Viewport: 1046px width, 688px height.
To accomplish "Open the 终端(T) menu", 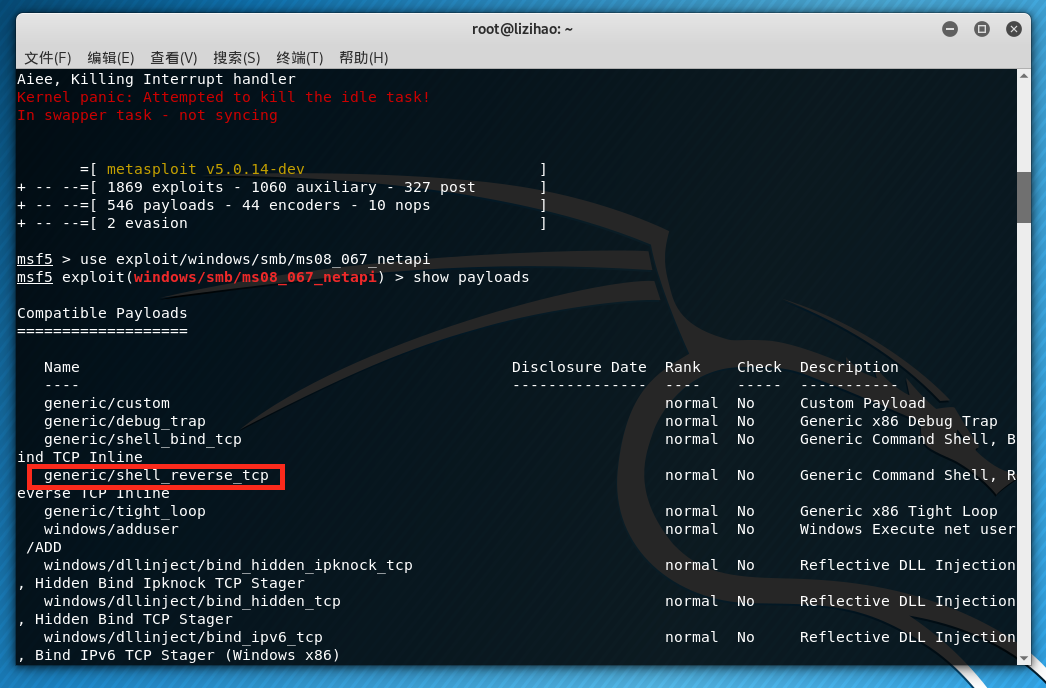I will tap(300, 58).
